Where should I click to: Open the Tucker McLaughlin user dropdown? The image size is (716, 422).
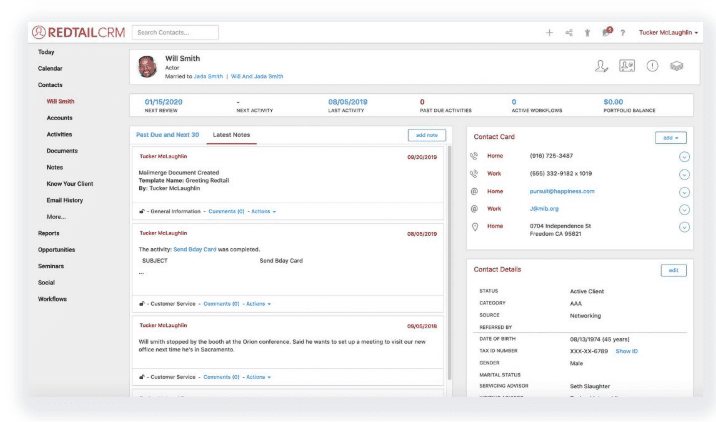(670, 32)
